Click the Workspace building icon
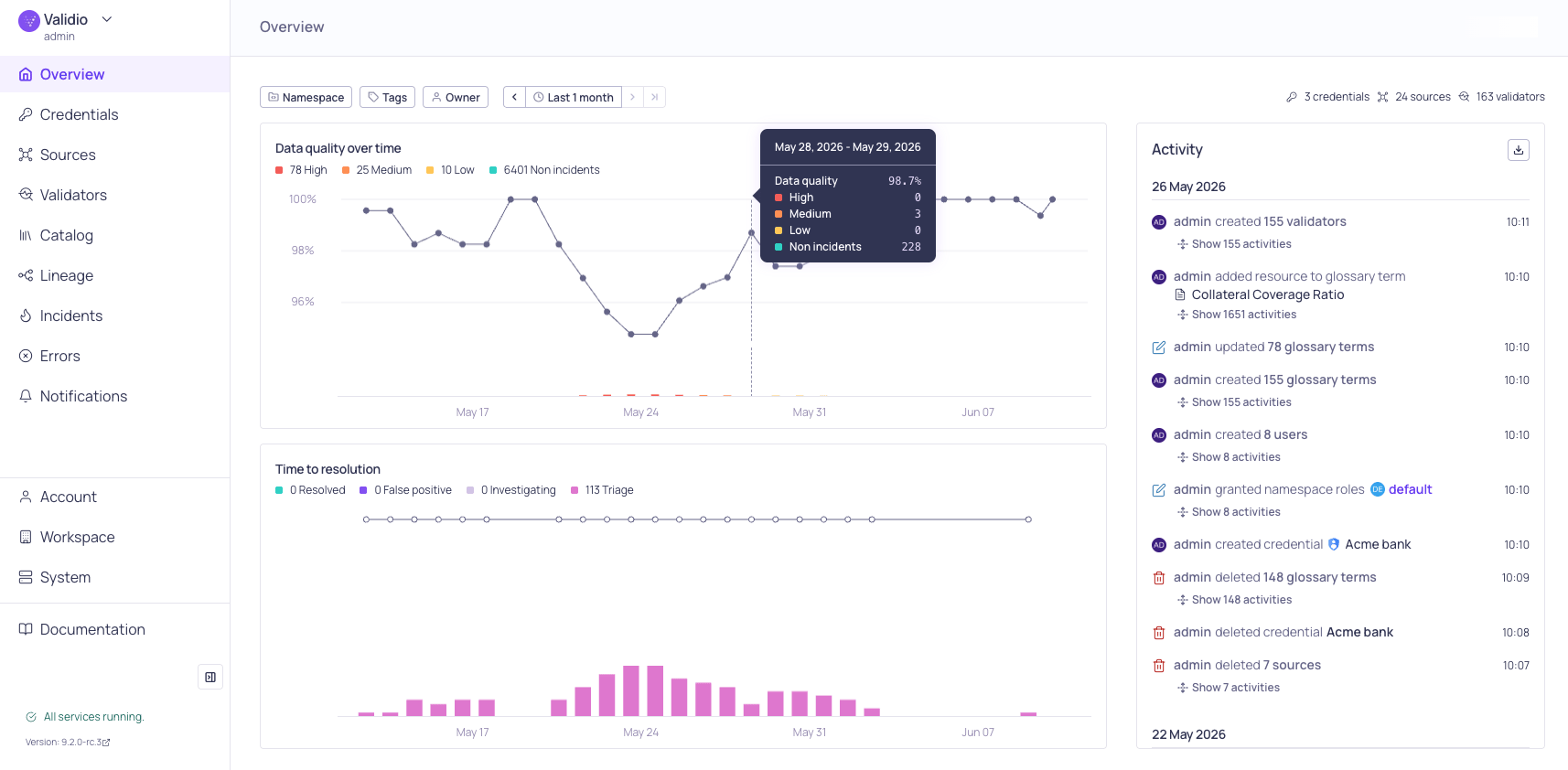 click(26, 537)
